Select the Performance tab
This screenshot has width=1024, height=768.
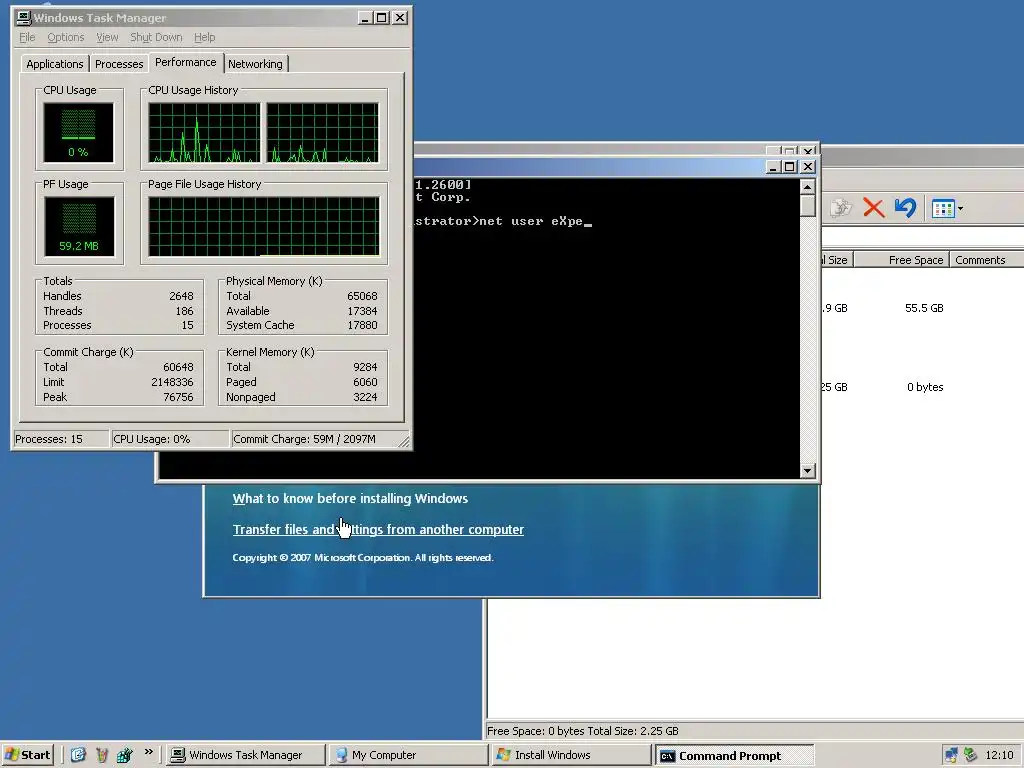185,62
